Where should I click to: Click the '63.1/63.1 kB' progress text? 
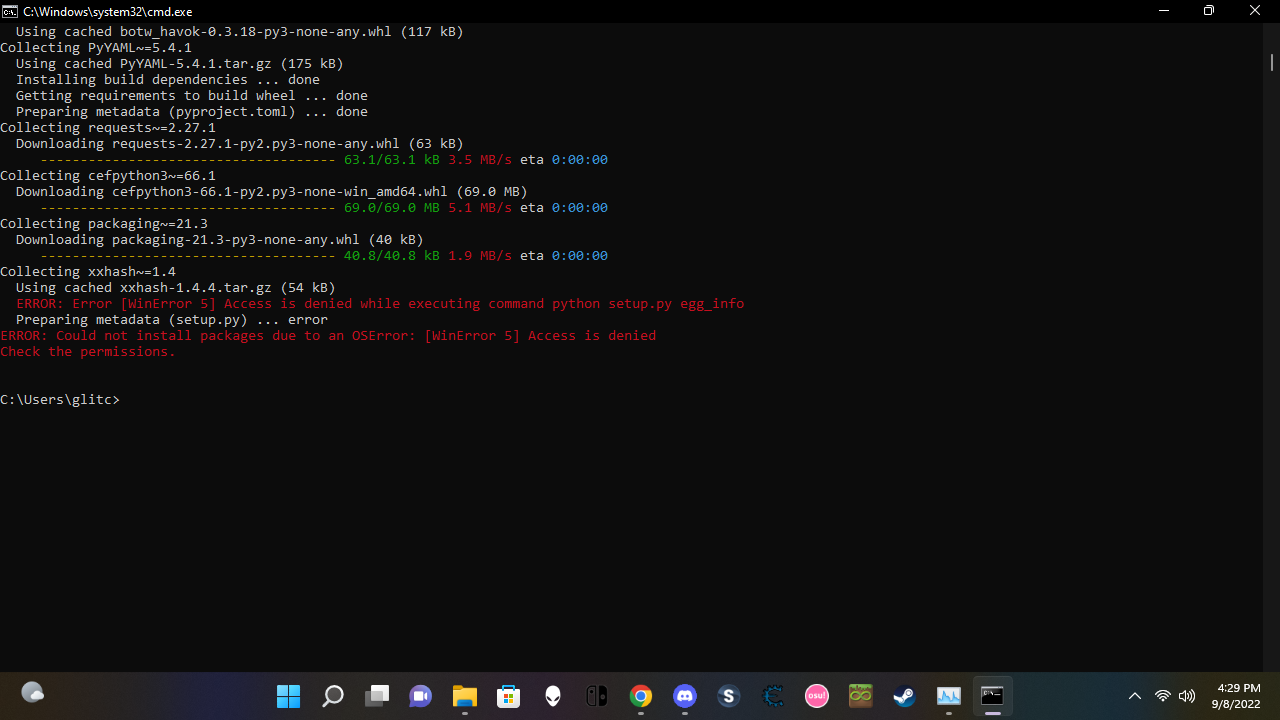392,160
